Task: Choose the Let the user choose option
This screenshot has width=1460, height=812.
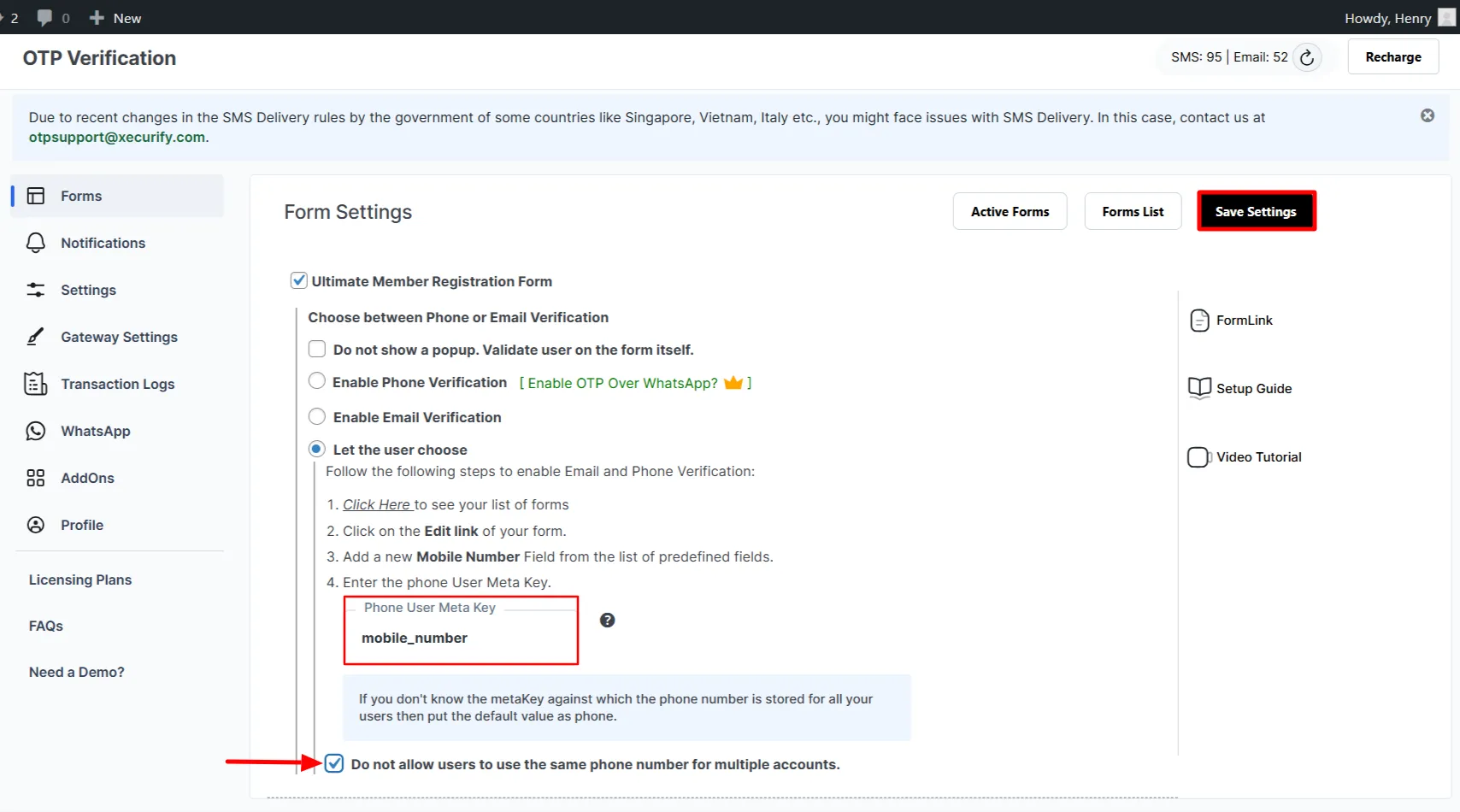Action: tap(316, 448)
